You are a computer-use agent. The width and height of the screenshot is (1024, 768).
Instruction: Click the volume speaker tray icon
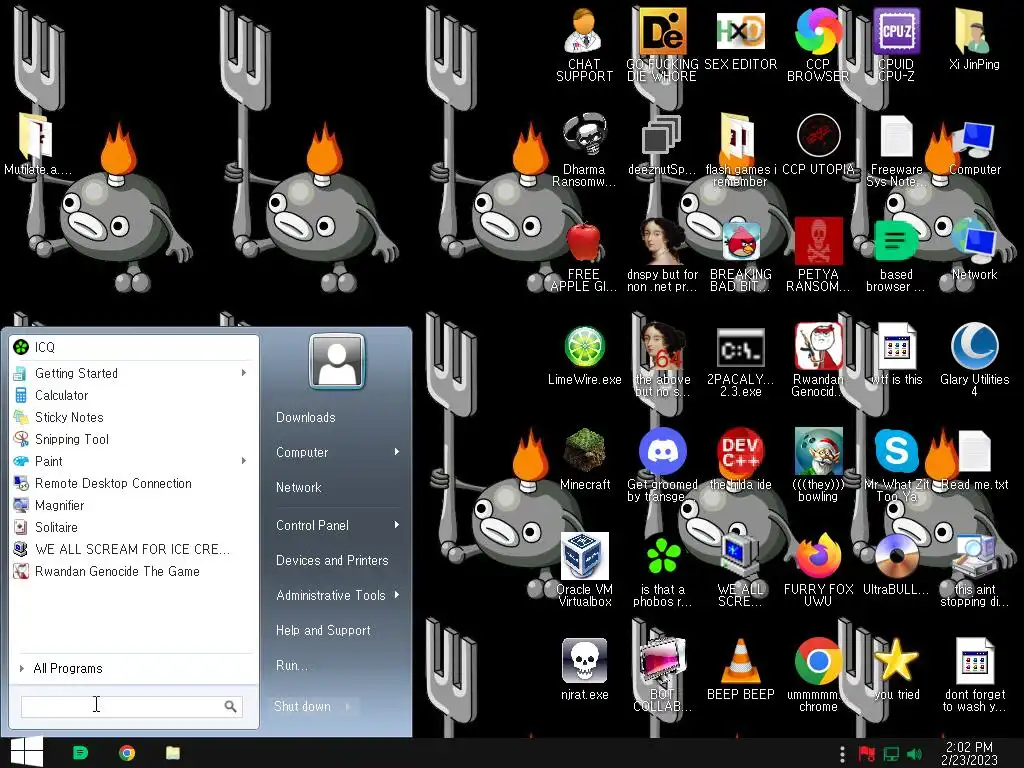tap(914, 754)
